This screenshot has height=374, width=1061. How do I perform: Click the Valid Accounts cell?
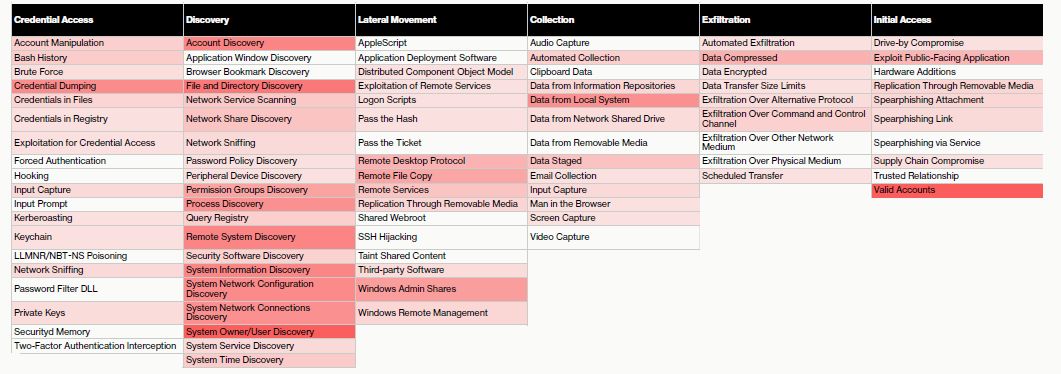957,190
